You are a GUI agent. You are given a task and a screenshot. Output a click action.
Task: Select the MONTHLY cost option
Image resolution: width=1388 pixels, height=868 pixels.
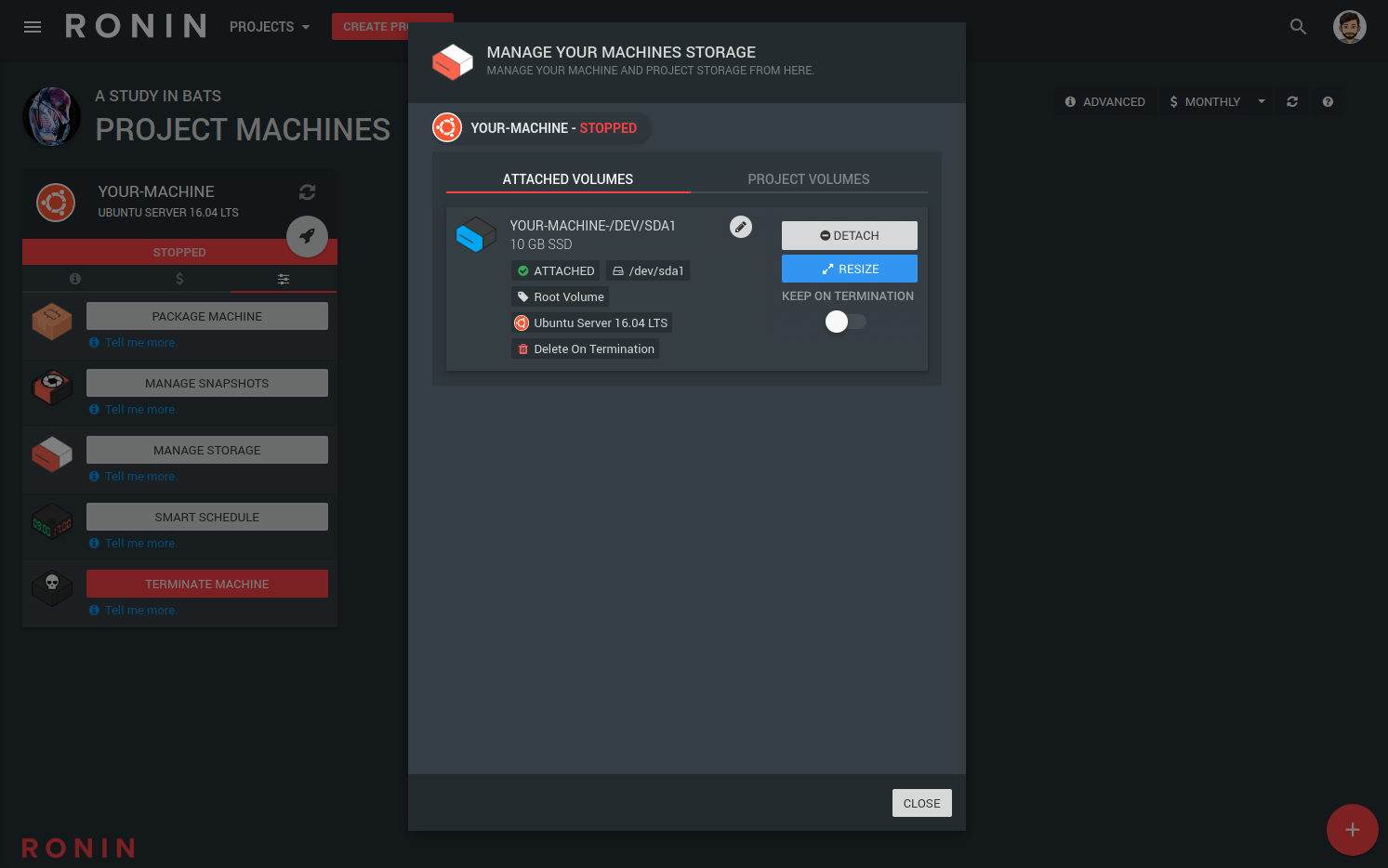click(1205, 101)
